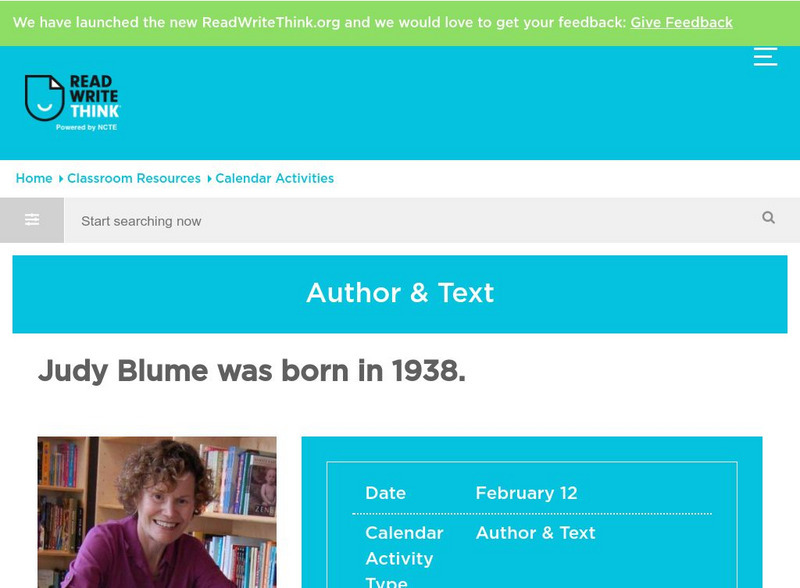The width and height of the screenshot is (800, 588).
Task: Click the 'Judy Blume was born in 1938' title
Action: (252, 371)
